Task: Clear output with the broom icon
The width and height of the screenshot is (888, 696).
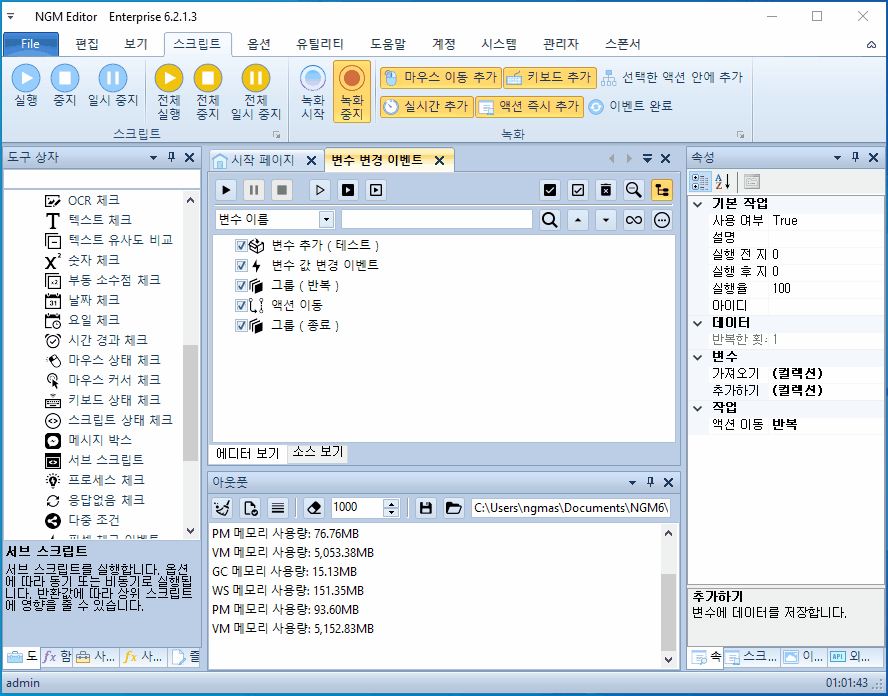Action: 222,508
